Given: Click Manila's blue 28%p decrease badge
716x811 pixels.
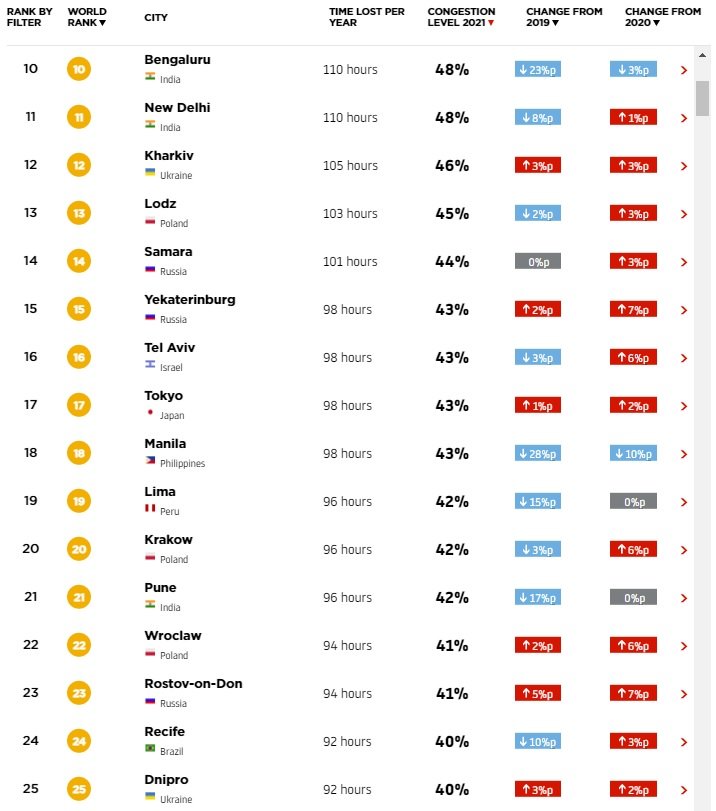Looking at the screenshot, I should [x=538, y=453].
